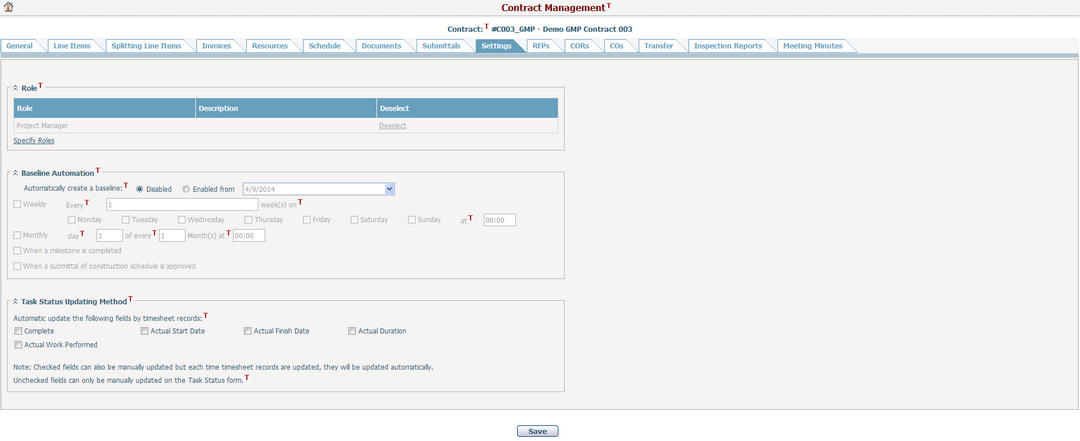The width and height of the screenshot is (1080, 441).
Task: Tick the Actual Work Performed checkbox
Action: tap(18, 345)
